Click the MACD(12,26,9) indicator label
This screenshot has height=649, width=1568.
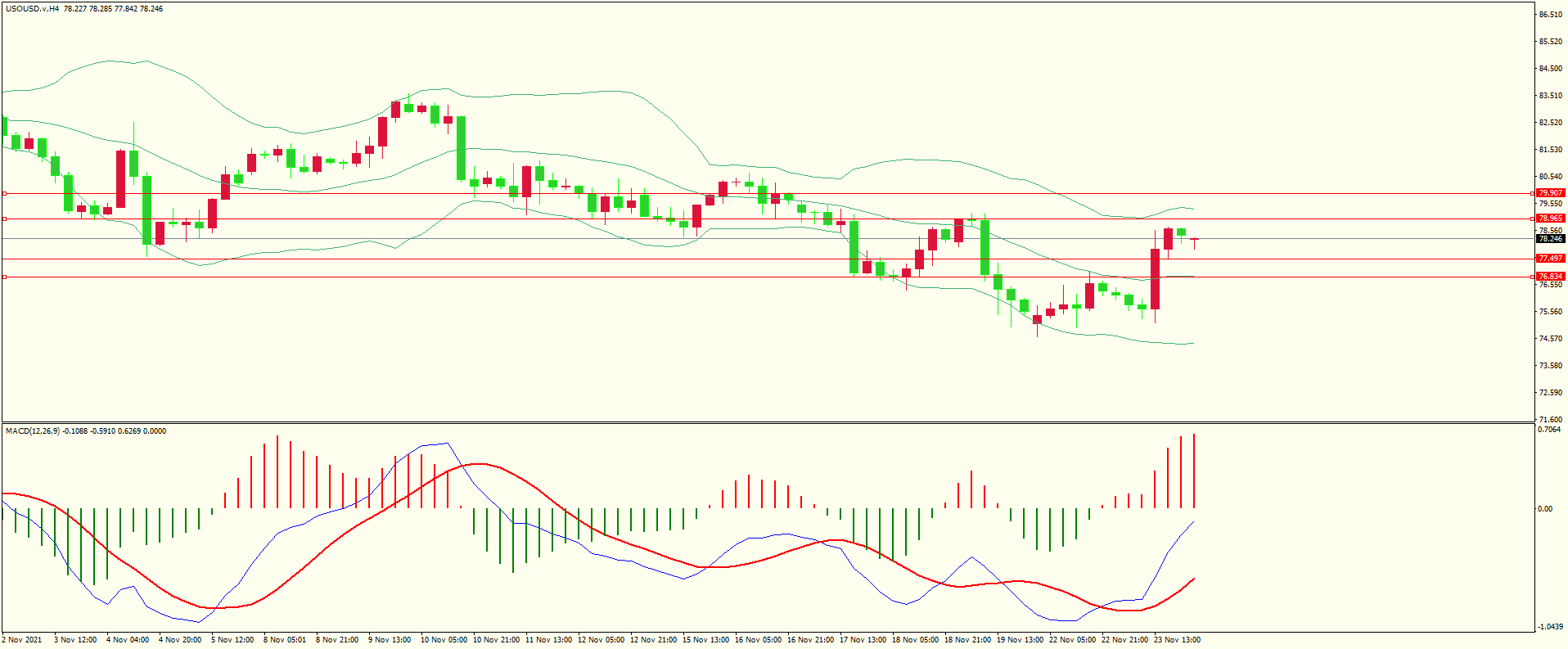[32, 431]
